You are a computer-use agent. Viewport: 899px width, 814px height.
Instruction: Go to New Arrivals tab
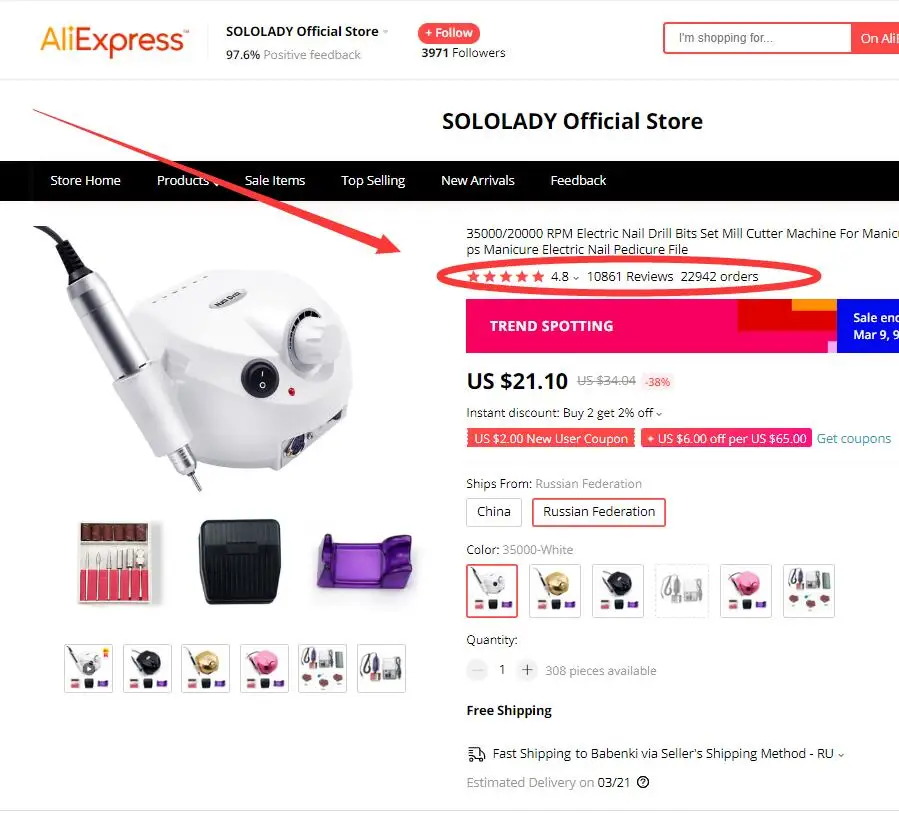[x=478, y=181]
